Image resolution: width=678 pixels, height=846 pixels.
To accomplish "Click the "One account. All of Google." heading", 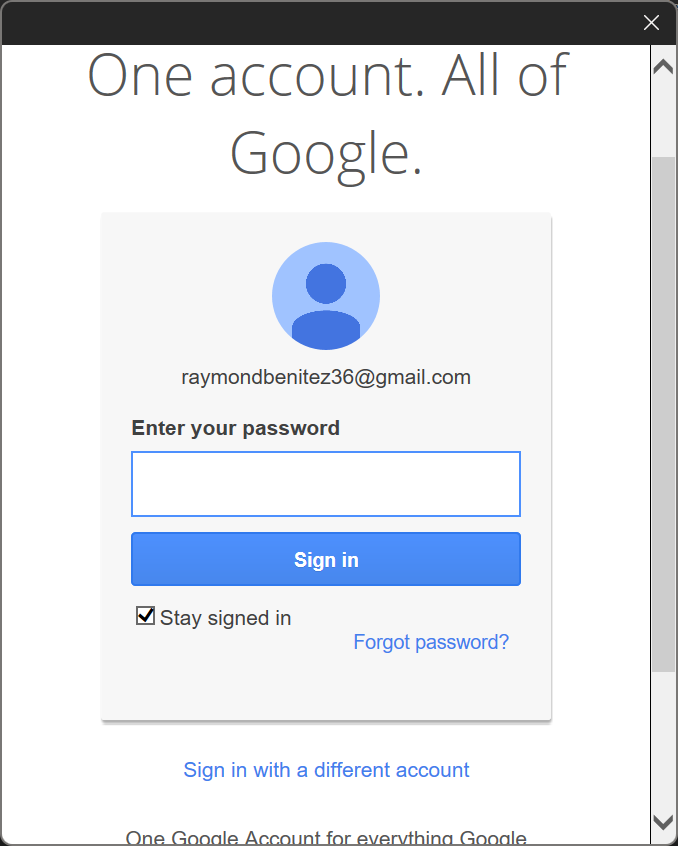I will (x=326, y=115).
